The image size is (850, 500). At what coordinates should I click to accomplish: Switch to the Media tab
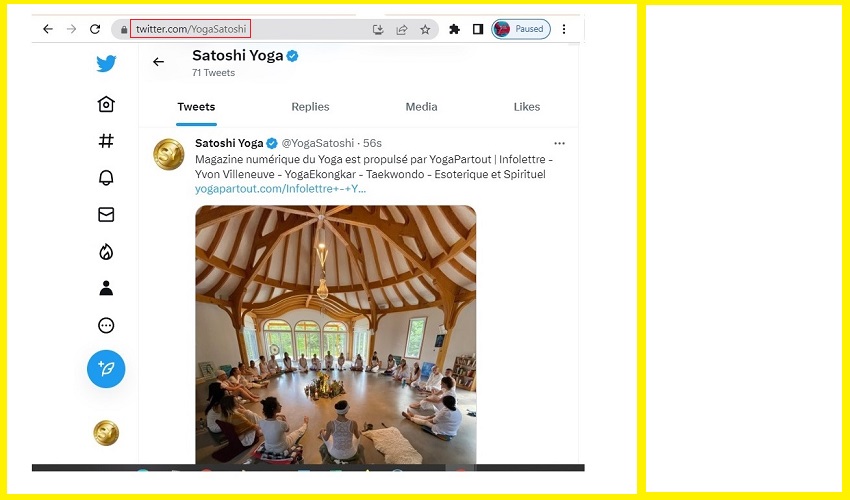coord(421,107)
